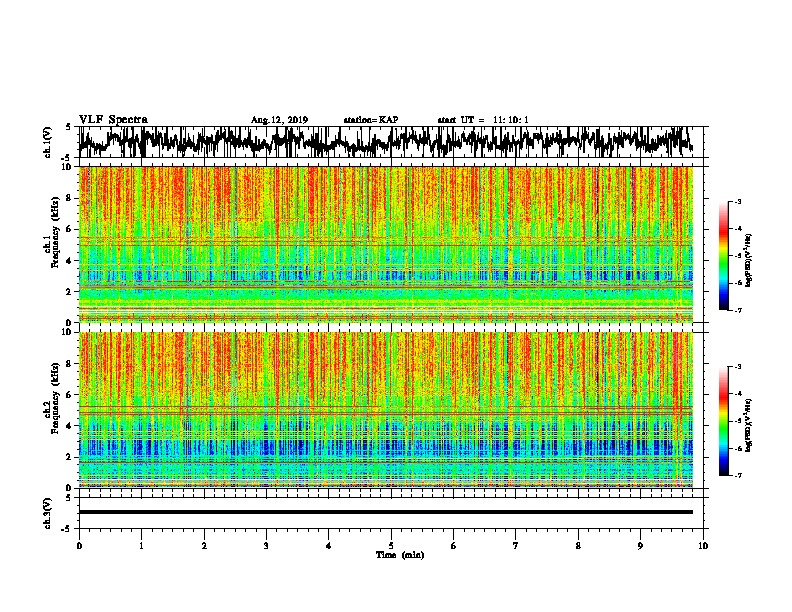Click time axis tick label "3"
Image resolution: width=792 pixels, height=612 pixels.
click(x=266, y=546)
